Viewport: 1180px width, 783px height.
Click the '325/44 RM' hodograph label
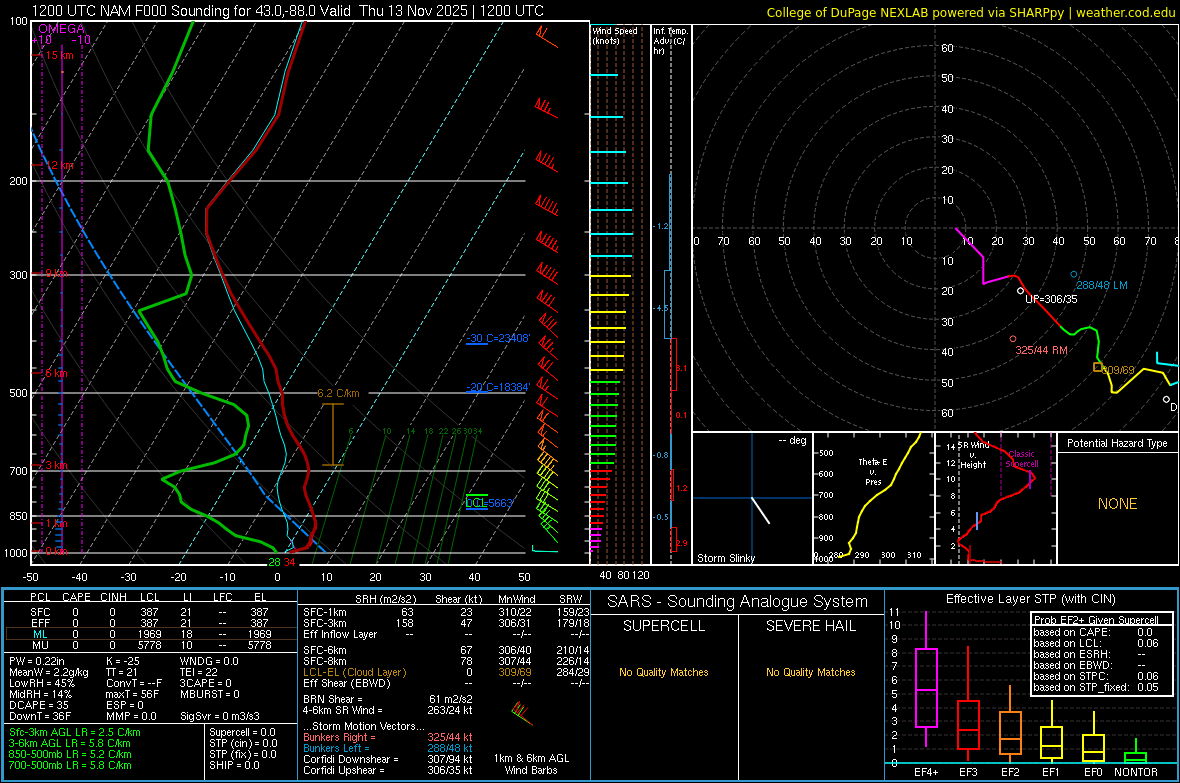coord(1042,350)
